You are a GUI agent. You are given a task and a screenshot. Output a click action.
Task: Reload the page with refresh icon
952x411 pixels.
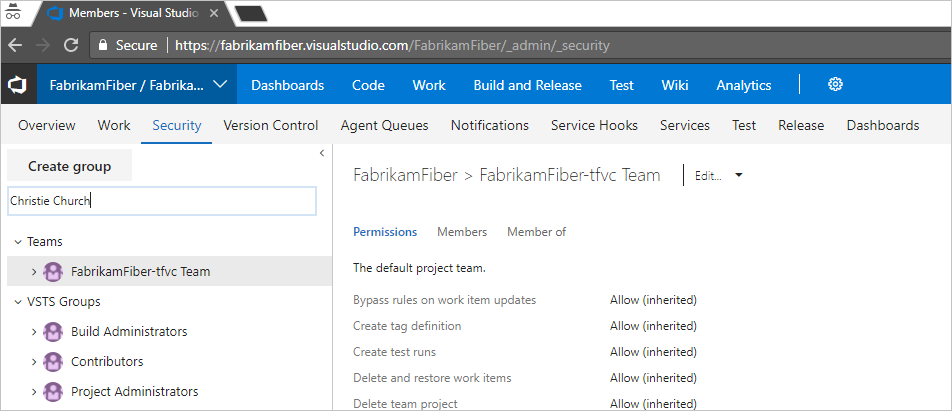click(71, 45)
